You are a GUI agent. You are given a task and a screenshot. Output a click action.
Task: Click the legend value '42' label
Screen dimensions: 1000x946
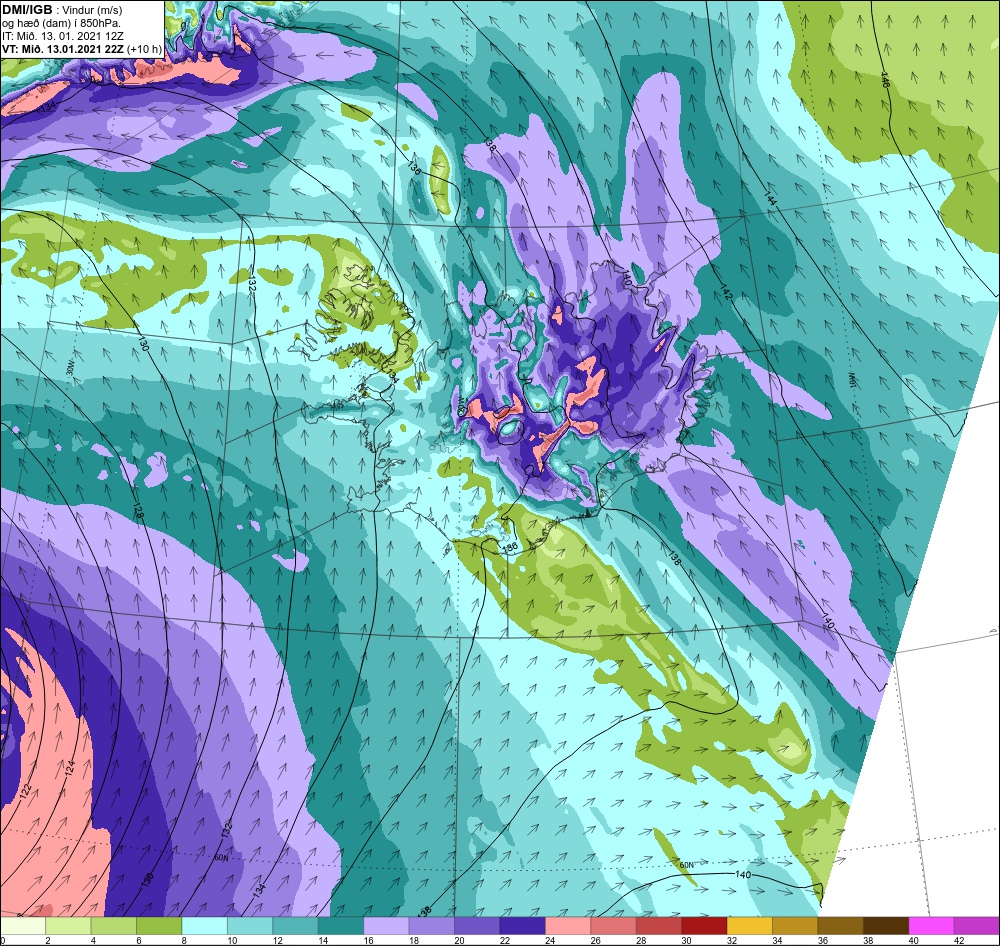pyautogui.click(x=959, y=940)
